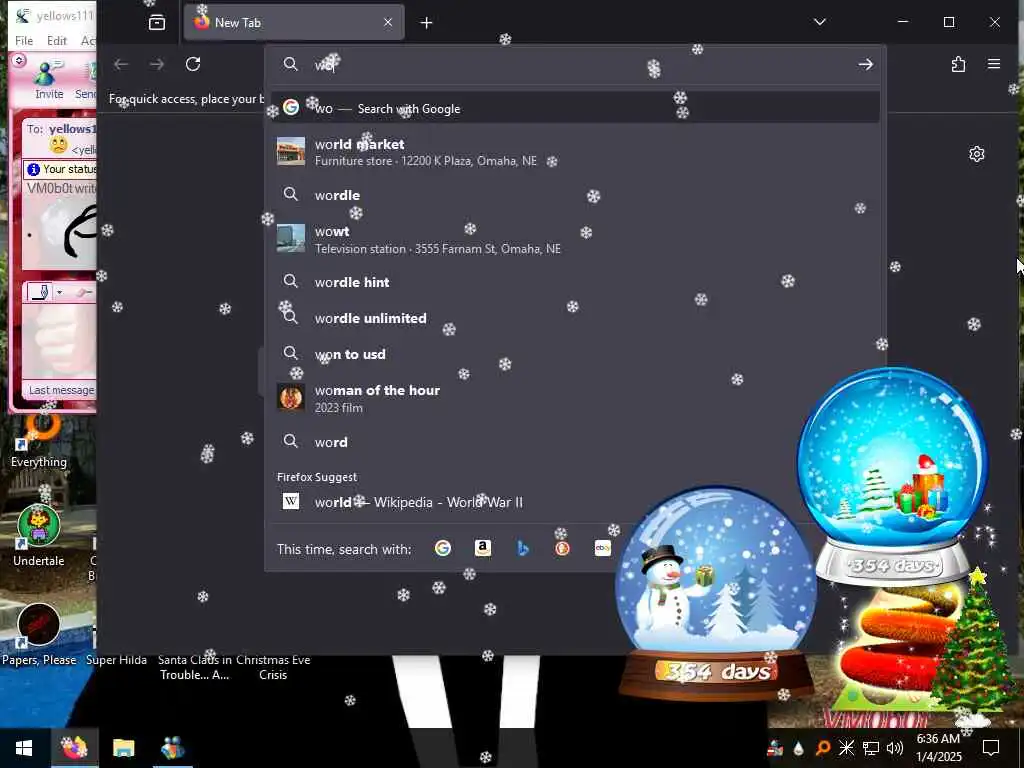Choose the 'wordle' search suggestion

pos(575,195)
